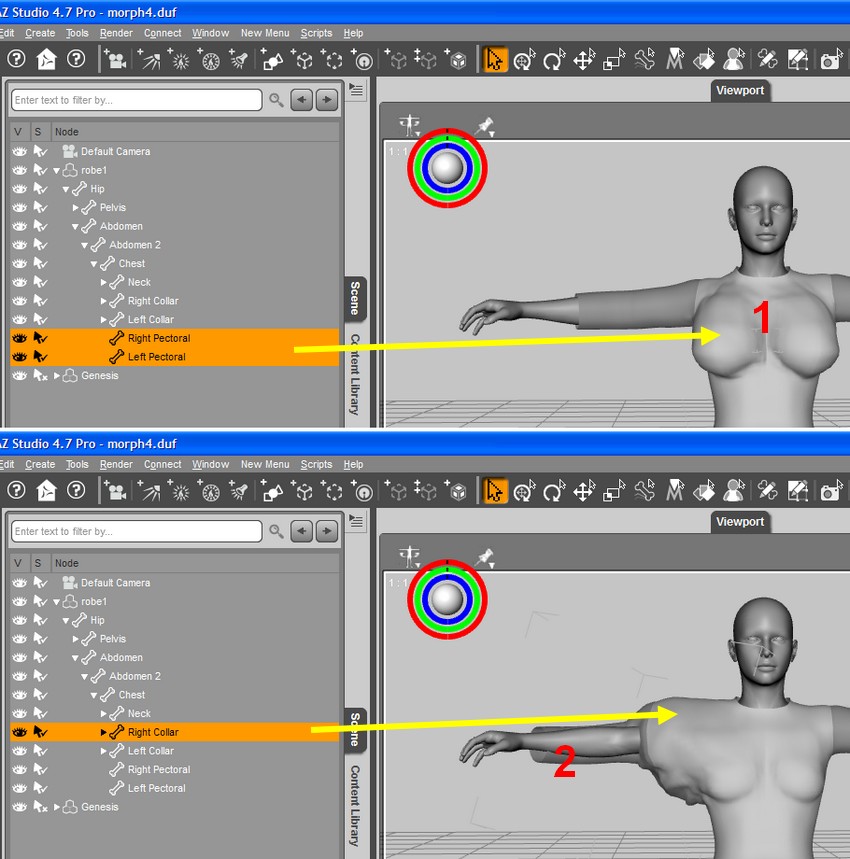850x859 pixels.
Task: Toggle visibility eye of Right Collar in lower window
Action: (x=19, y=732)
